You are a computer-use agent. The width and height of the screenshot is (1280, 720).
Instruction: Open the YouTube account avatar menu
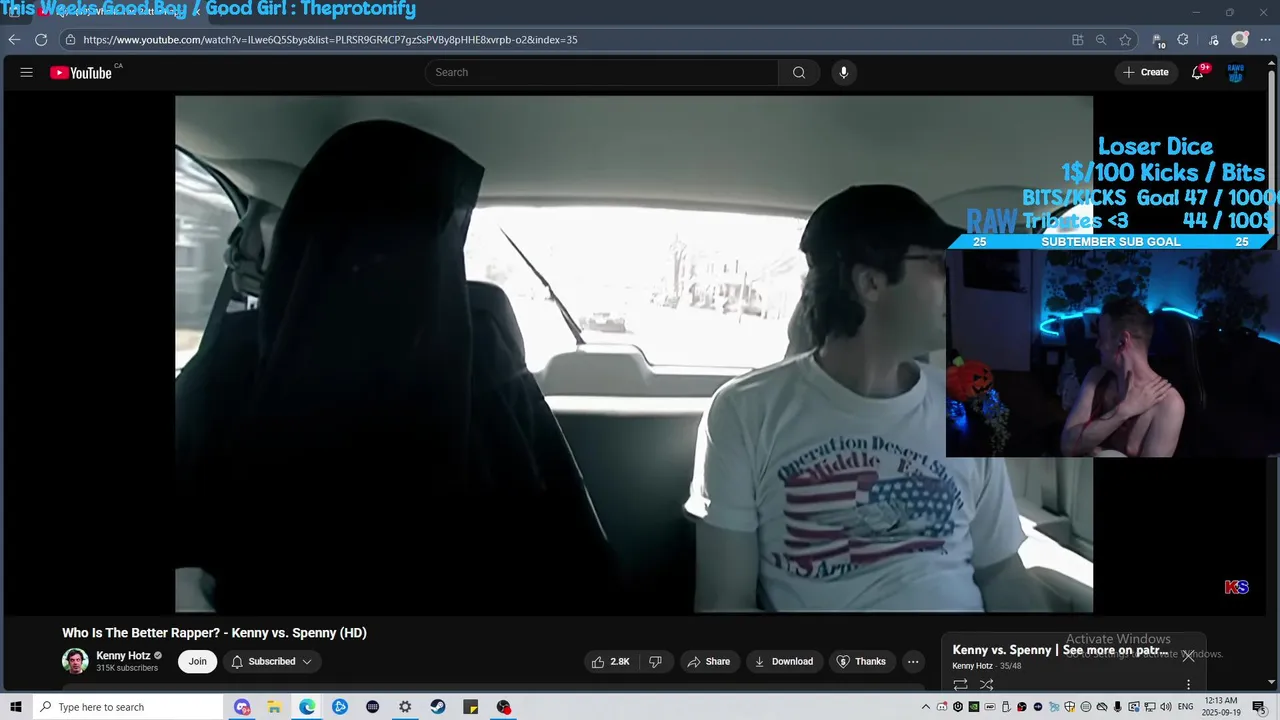click(x=1236, y=72)
